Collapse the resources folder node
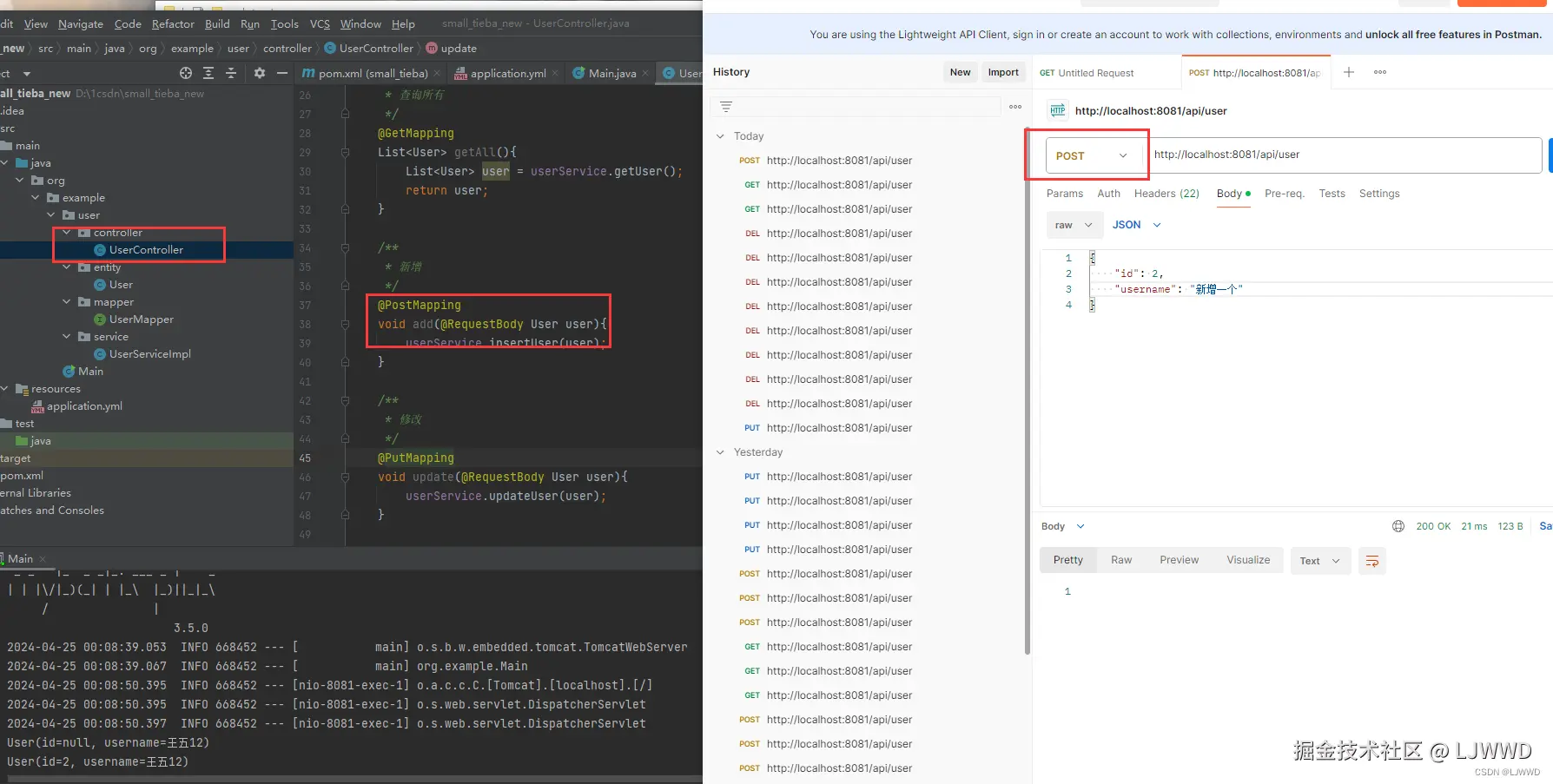The image size is (1553, 784). click(5, 389)
